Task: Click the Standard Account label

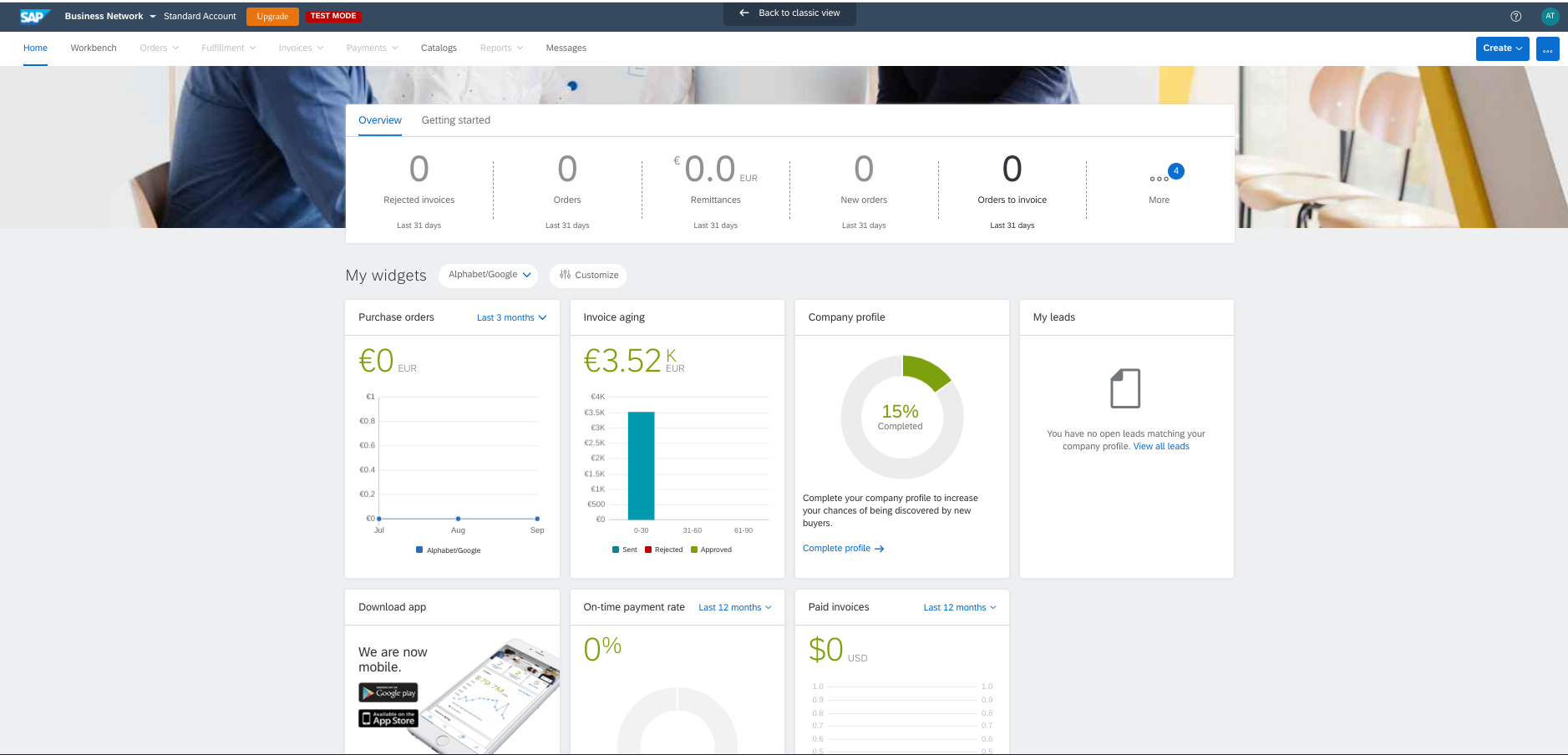Action: (x=200, y=16)
